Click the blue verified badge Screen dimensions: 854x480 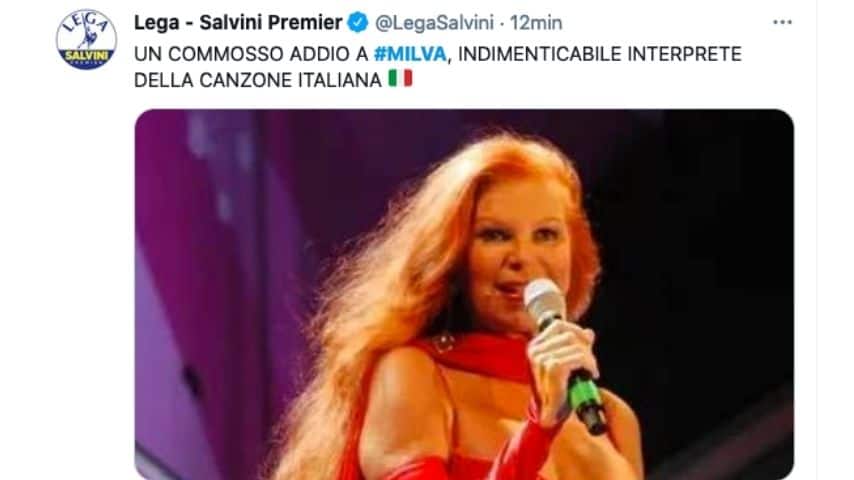pos(358,23)
